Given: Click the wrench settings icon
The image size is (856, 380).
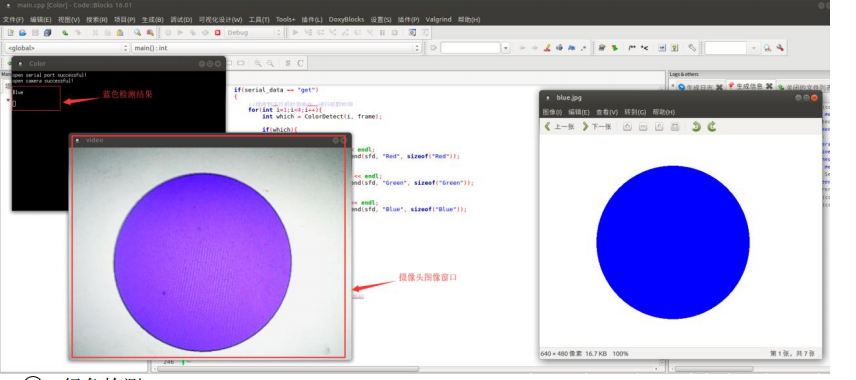Looking at the screenshot, I should pyautogui.click(x=780, y=48).
